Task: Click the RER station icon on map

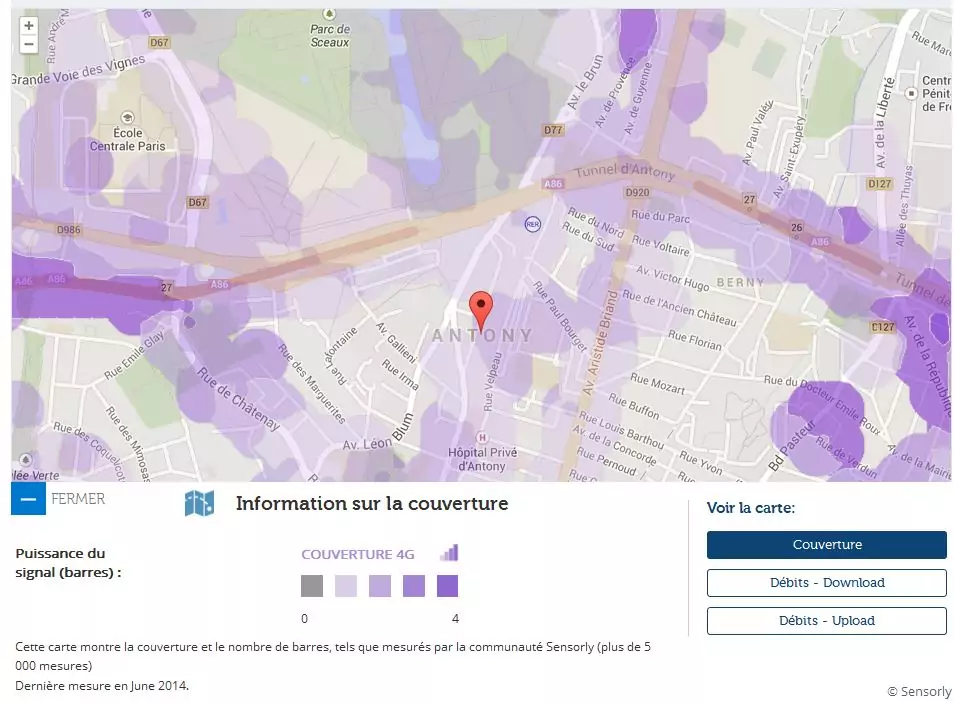Action: (533, 224)
